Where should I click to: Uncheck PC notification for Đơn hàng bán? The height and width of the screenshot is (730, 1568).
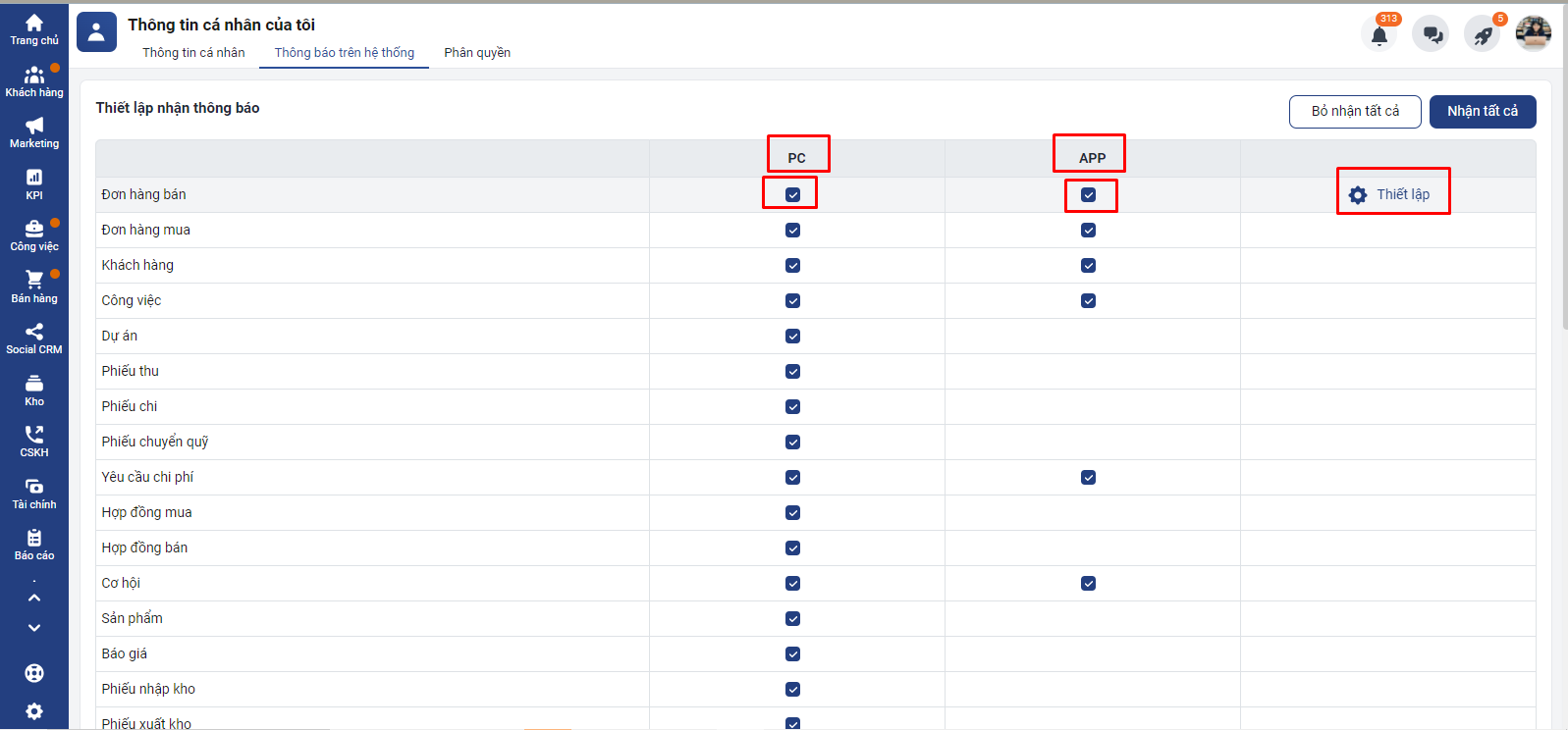792,194
